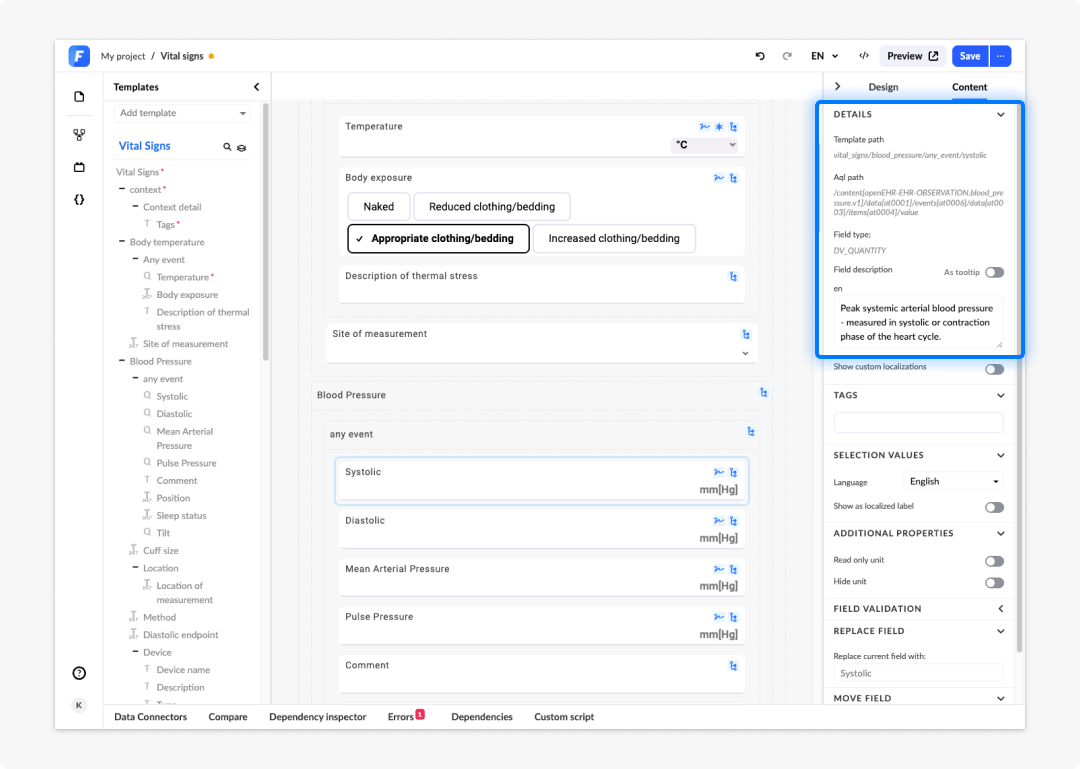Undo the last change
This screenshot has height=769, width=1080.
[x=760, y=56]
